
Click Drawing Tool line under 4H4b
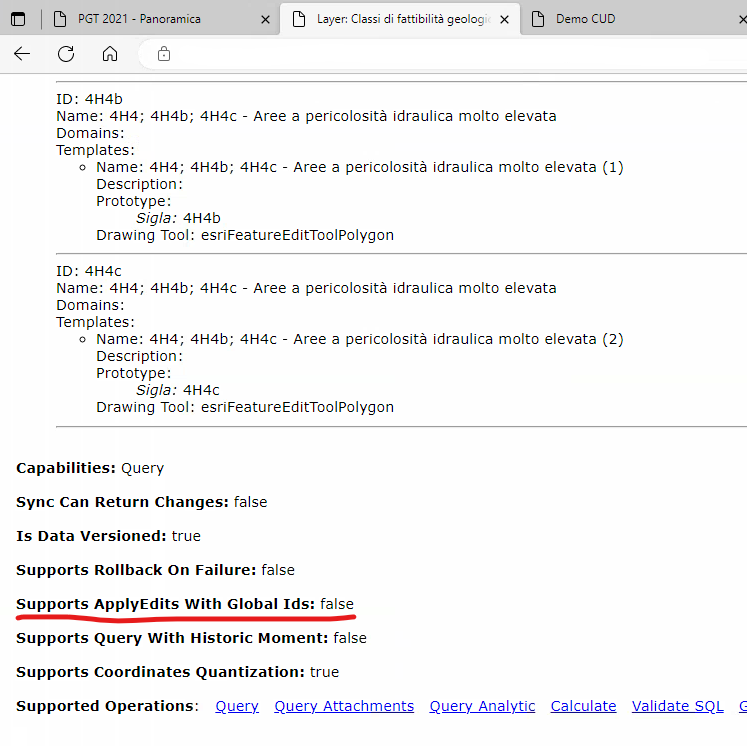click(245, 235)
